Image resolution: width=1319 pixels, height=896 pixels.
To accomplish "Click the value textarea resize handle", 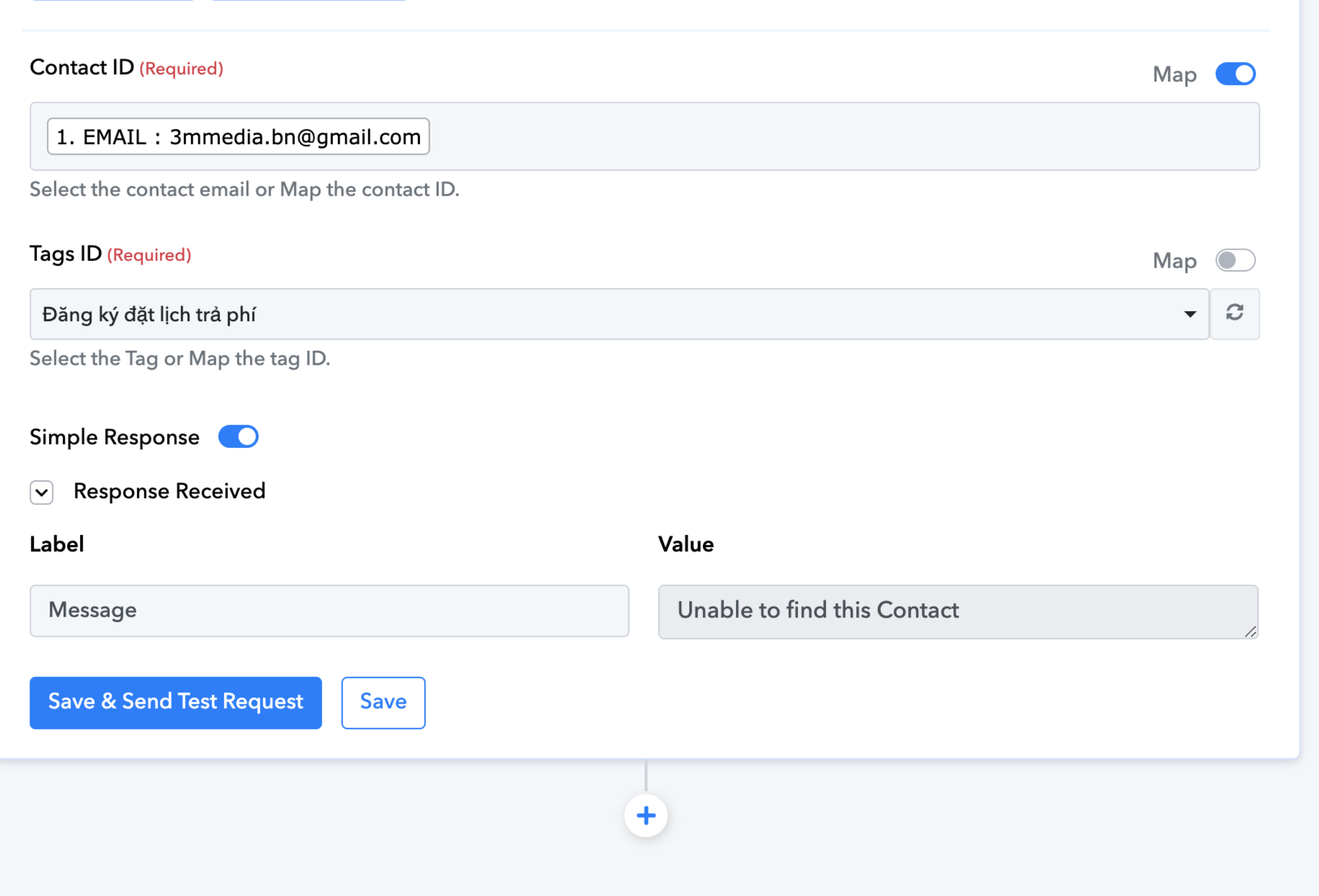I will pyautogui.click(x=1250, y=631).
